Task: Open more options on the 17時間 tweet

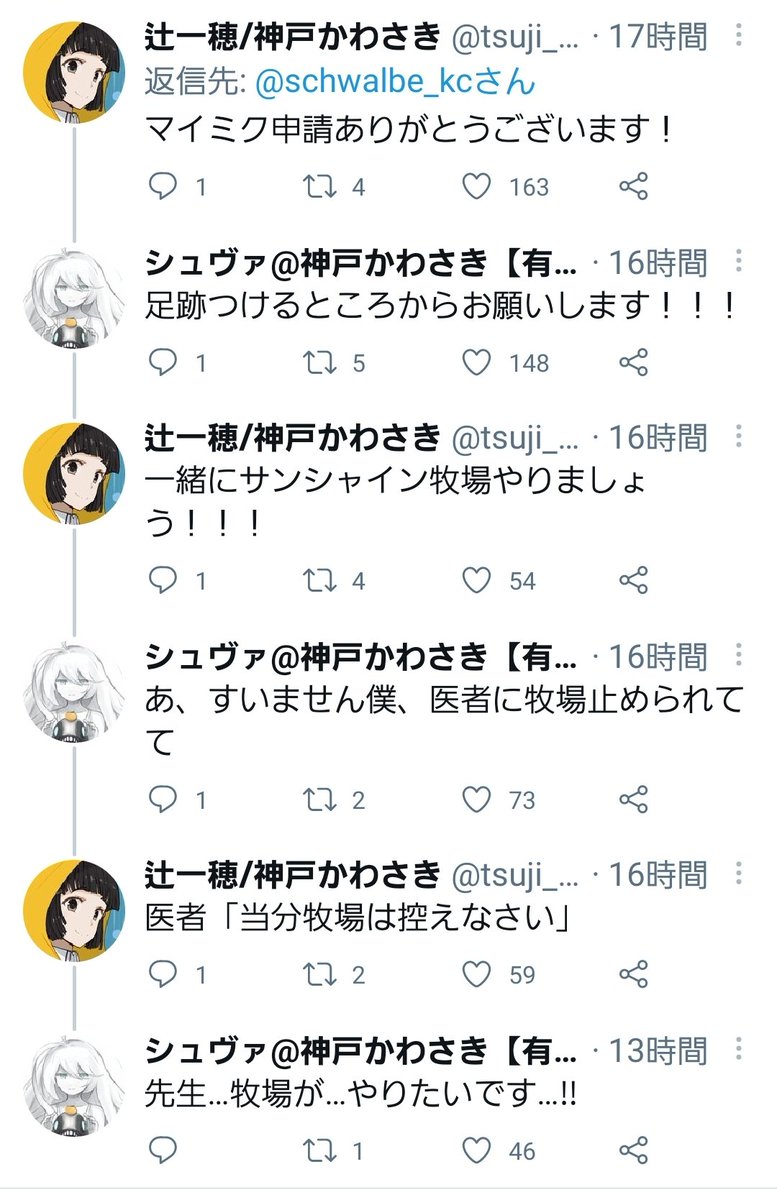Action: pos(739,37)
